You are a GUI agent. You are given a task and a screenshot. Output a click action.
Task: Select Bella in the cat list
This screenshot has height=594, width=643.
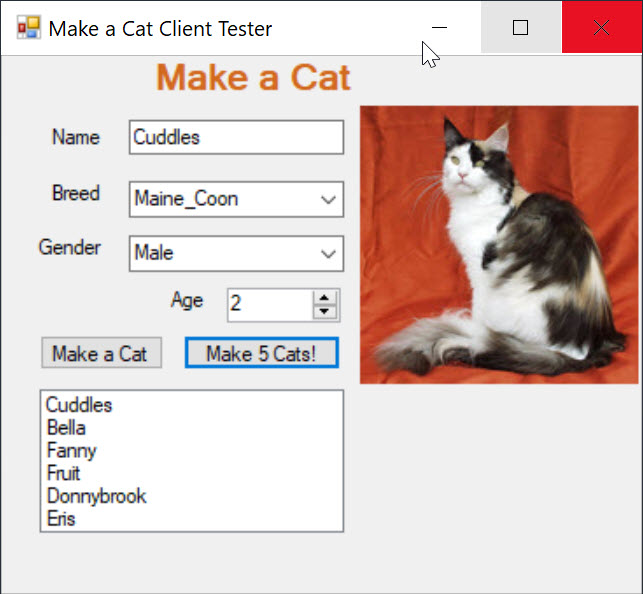66,428
